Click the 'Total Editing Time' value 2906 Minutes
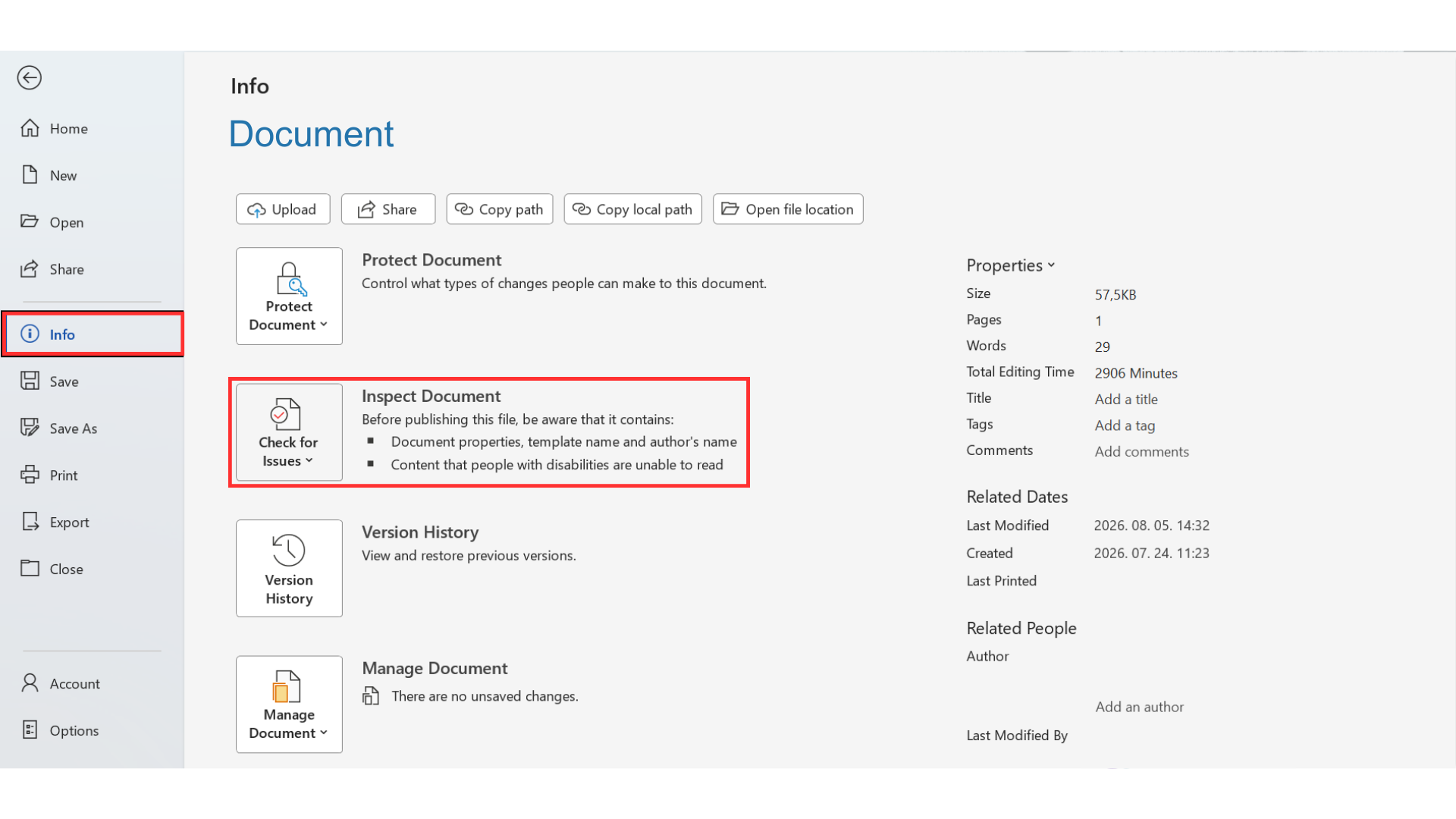The width and height of the screenshot is (1456, 819). click(x=1136, y=373)
